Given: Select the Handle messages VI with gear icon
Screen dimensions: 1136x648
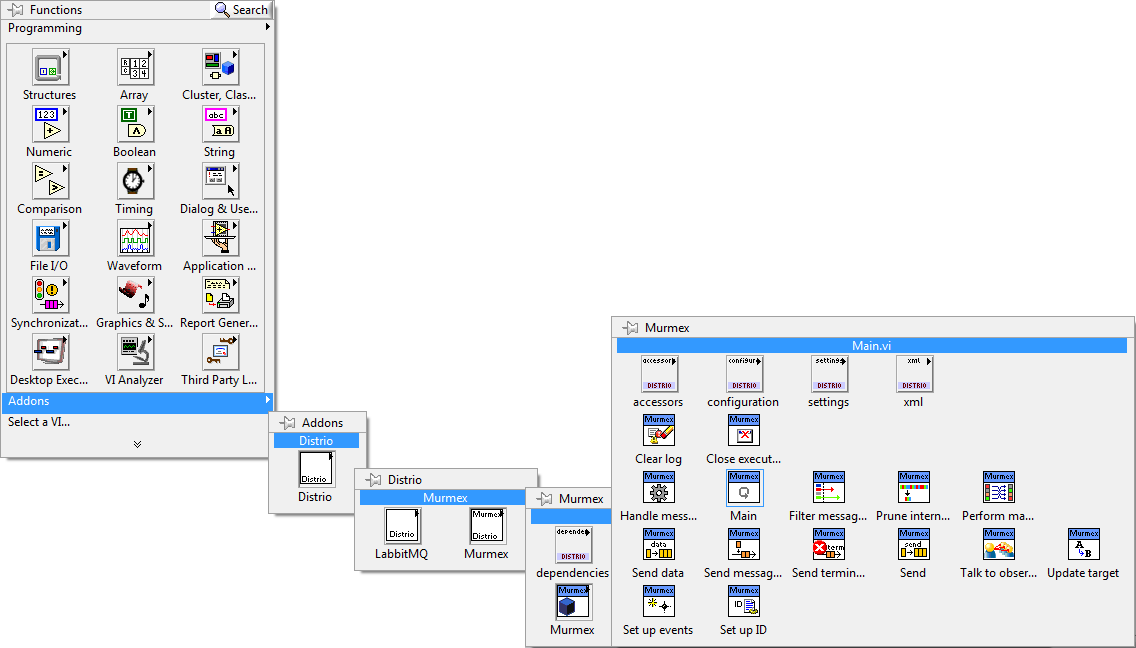Looking at the screenshot, I should [659, 488].
